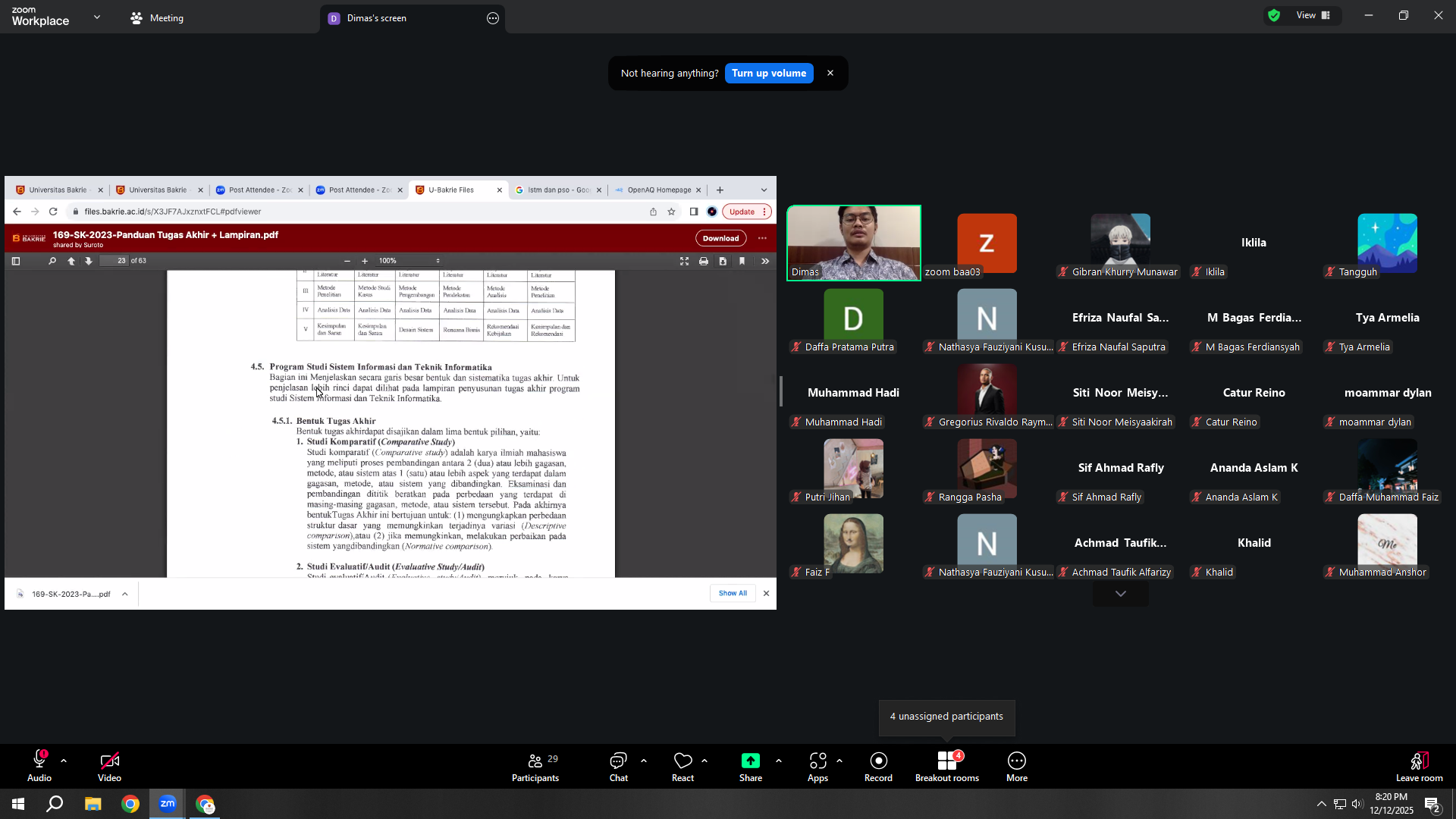Expand chat options caret next to Chat
Screen dimensions: 1456x819
pyautogui.click(x=644, y=761)
